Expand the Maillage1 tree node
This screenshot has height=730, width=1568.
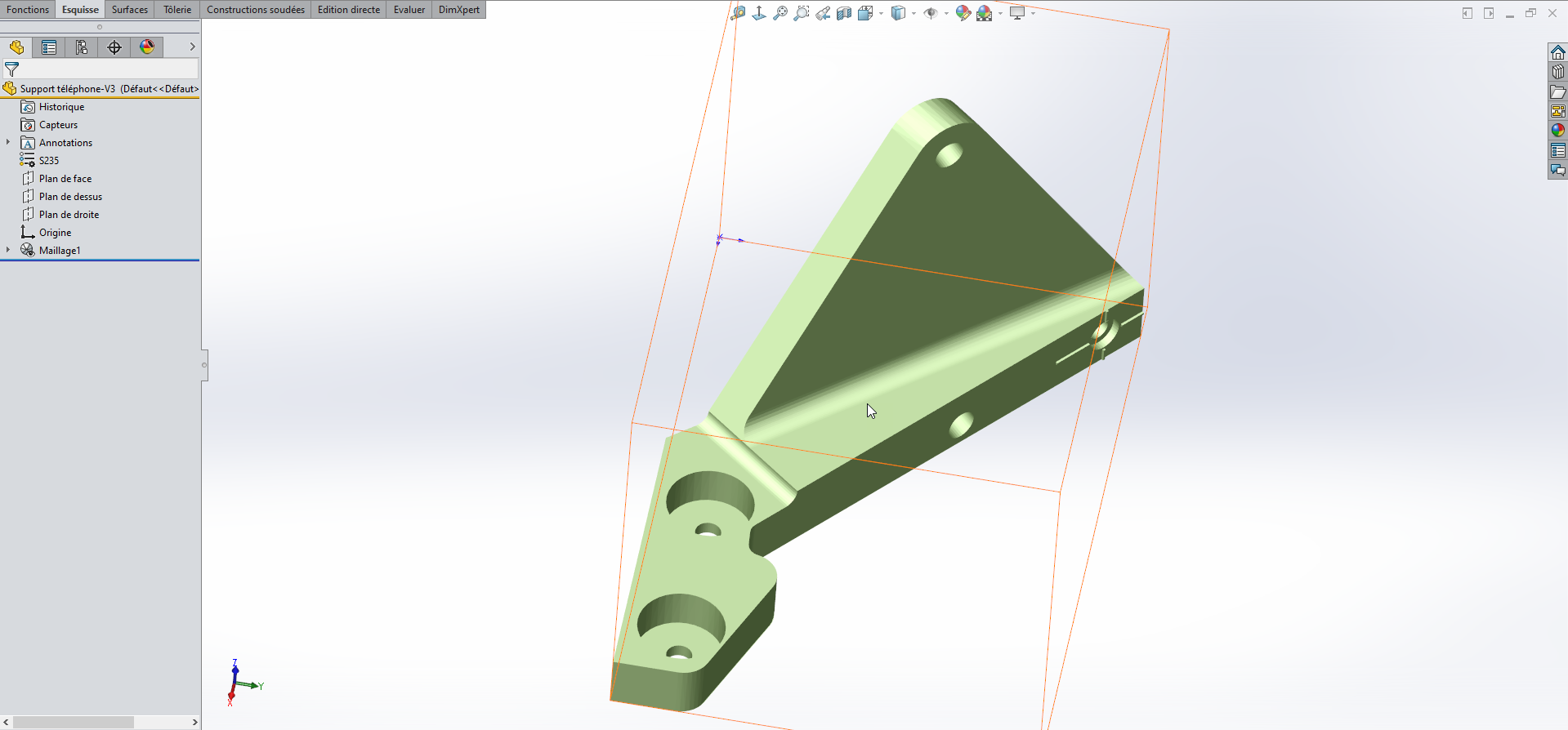pyautogui.click(x=8, y=250)
